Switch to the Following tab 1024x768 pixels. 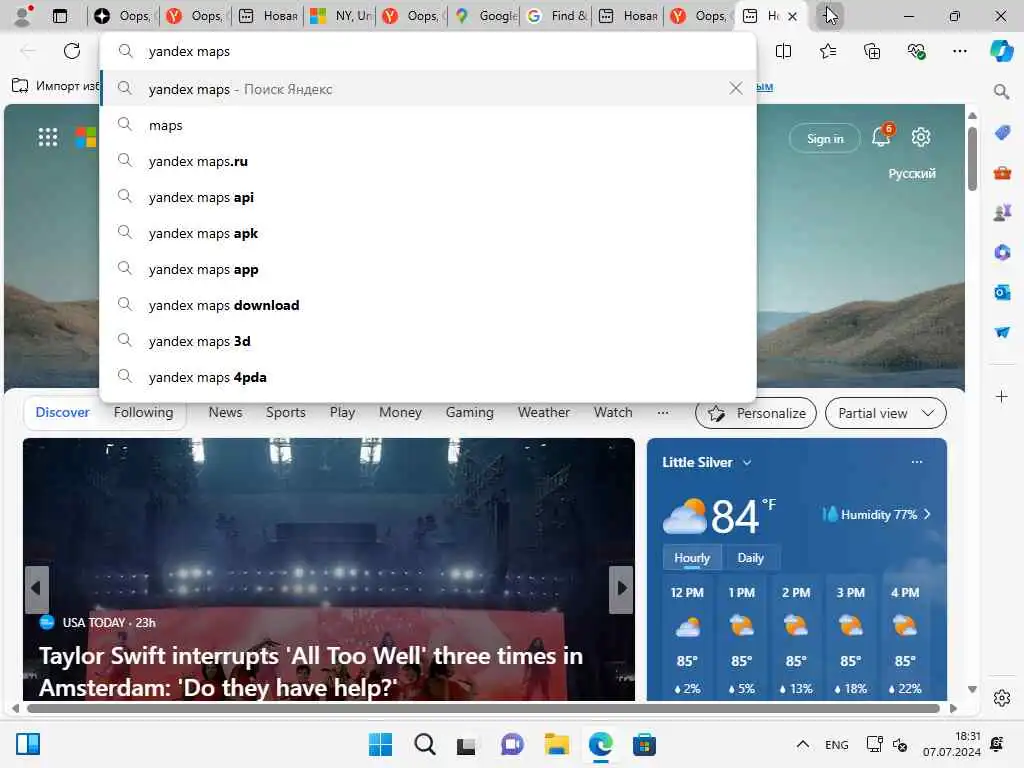[144, 412]
